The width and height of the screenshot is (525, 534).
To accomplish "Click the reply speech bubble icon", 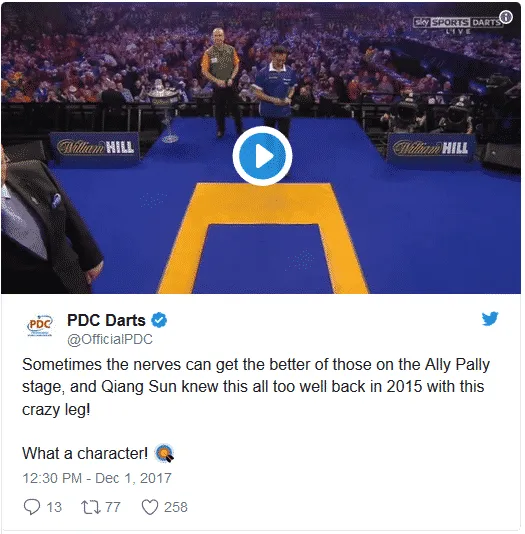I will 32,507.
